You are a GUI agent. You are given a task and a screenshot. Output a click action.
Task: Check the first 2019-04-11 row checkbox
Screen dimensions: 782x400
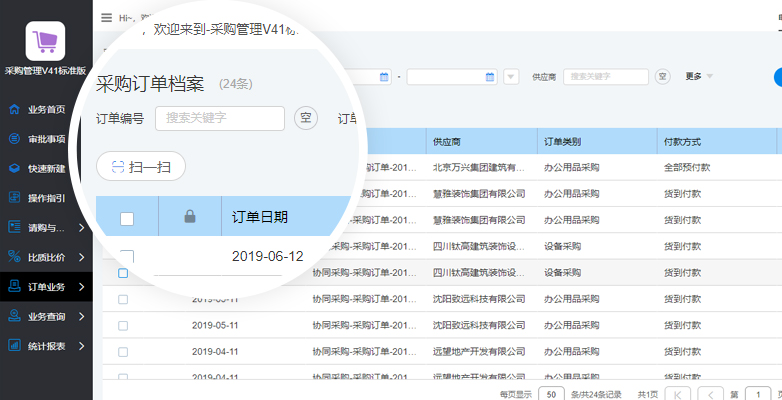coord(123,352)
